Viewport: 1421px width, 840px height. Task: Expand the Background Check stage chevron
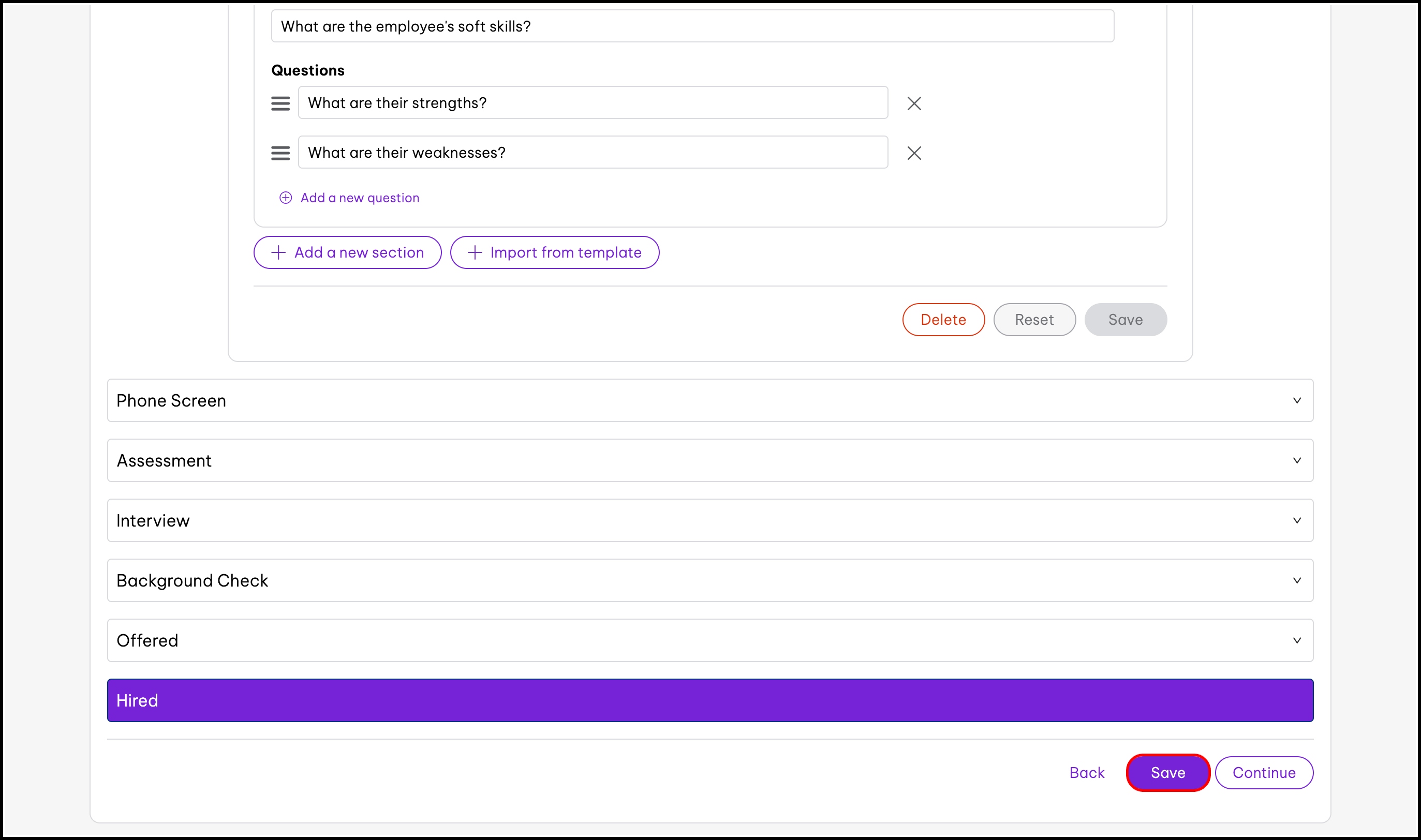1296,580
